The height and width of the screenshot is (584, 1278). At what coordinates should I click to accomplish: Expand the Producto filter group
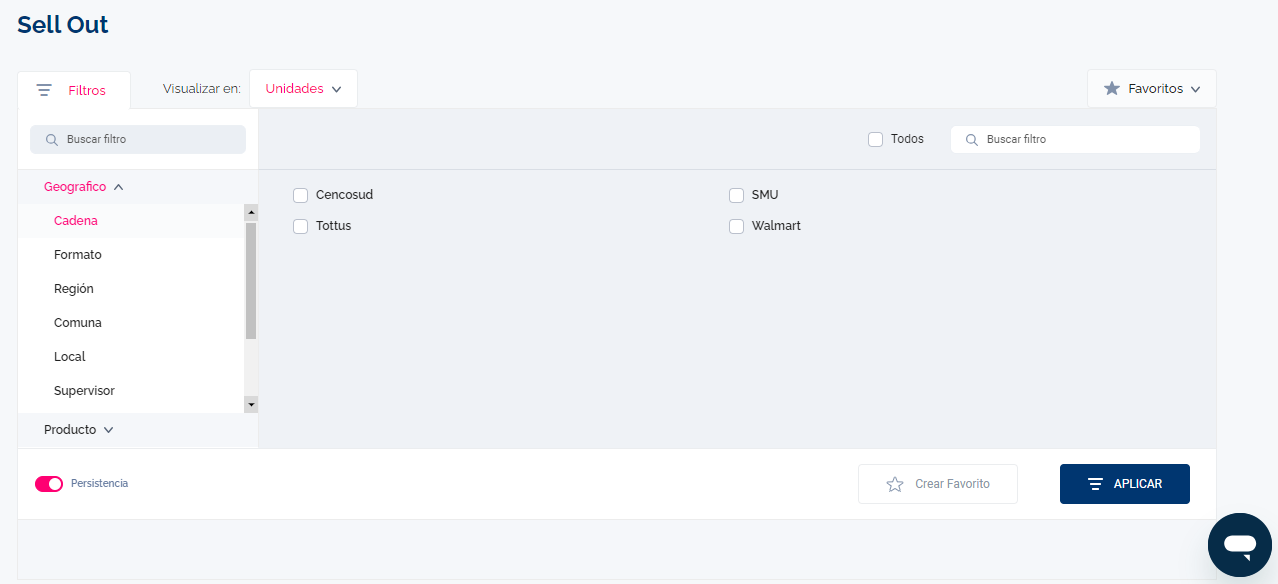pos(79,430)
